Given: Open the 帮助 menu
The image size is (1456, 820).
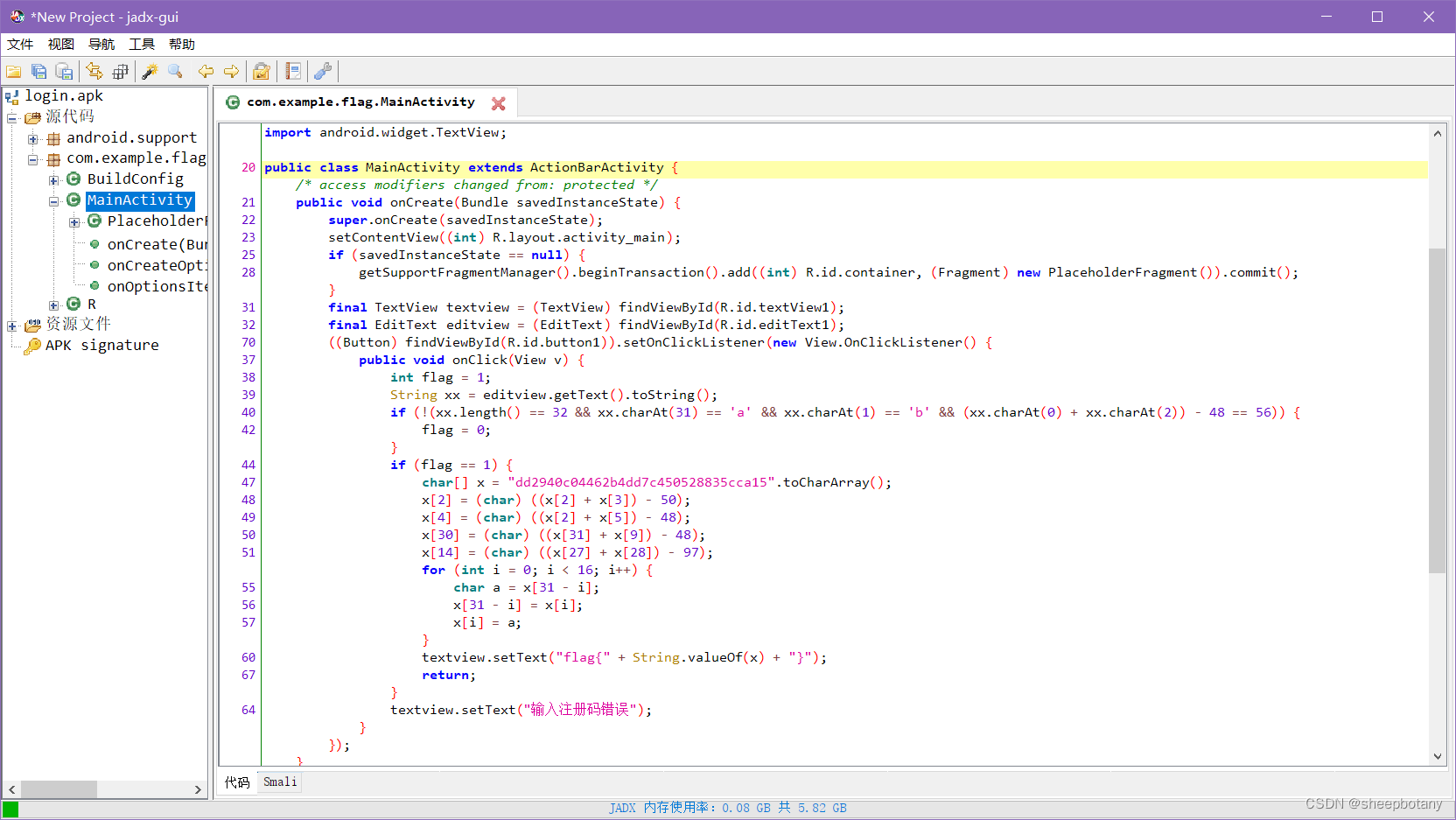Looking at the screenshot, I should pos(182,45).
